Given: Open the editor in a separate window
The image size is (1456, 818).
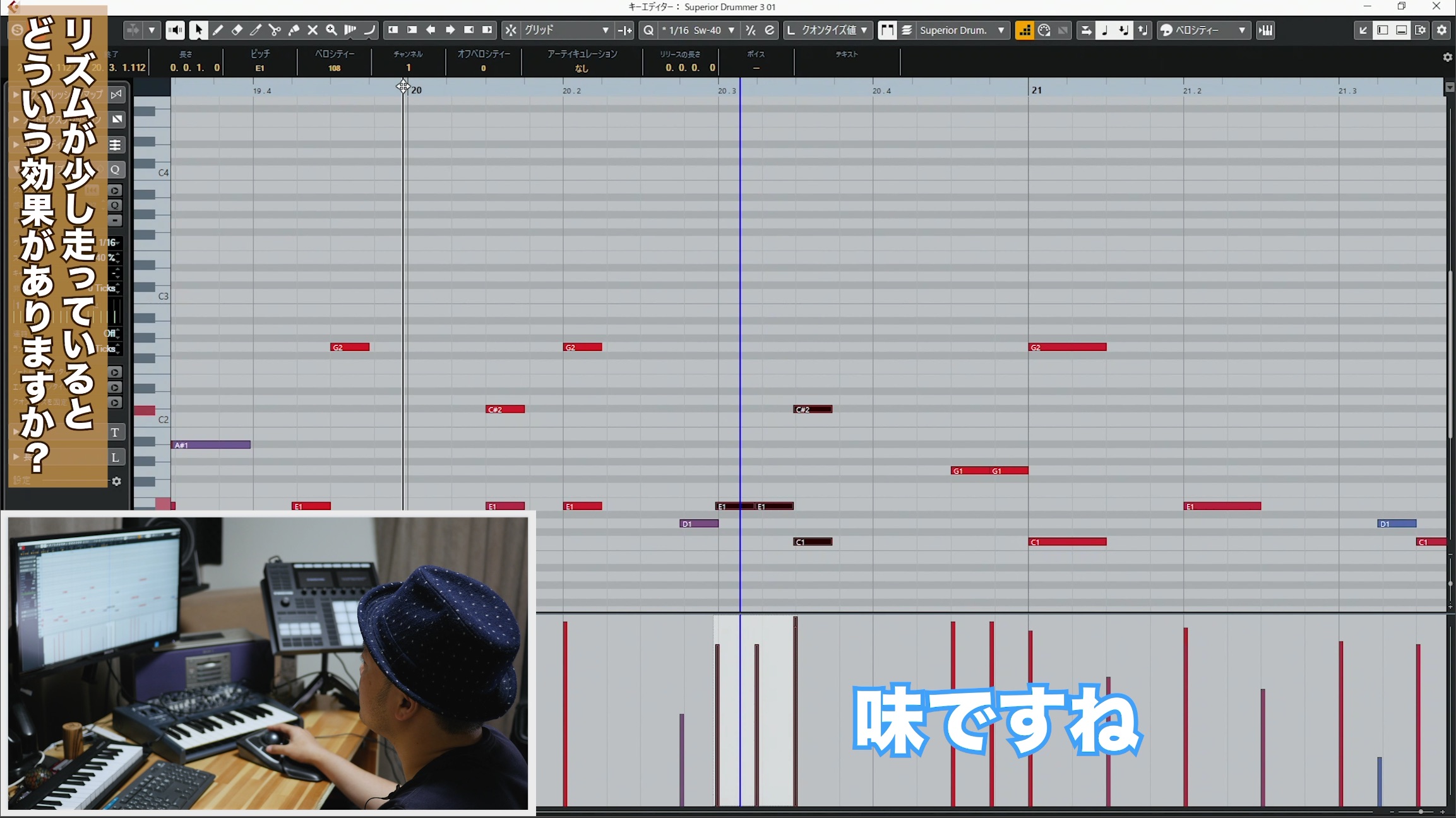Looking at the screenshot, I should coord(1363,30).
